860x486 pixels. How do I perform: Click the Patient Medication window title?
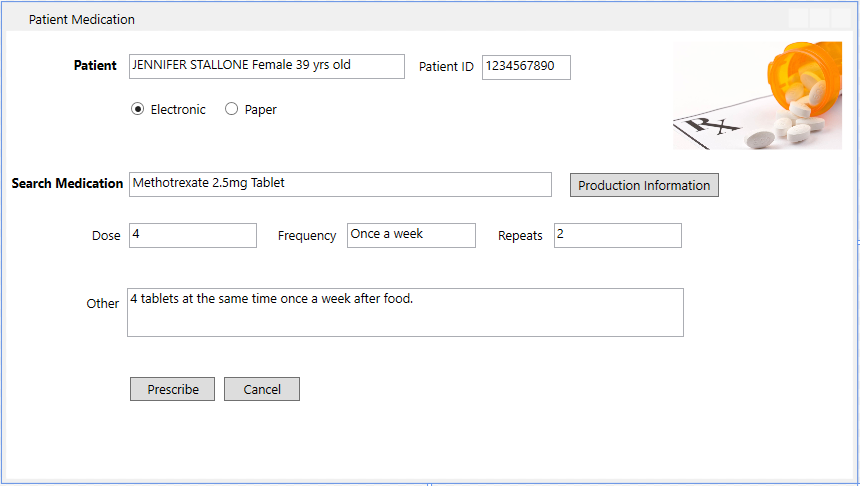(82, 19)
